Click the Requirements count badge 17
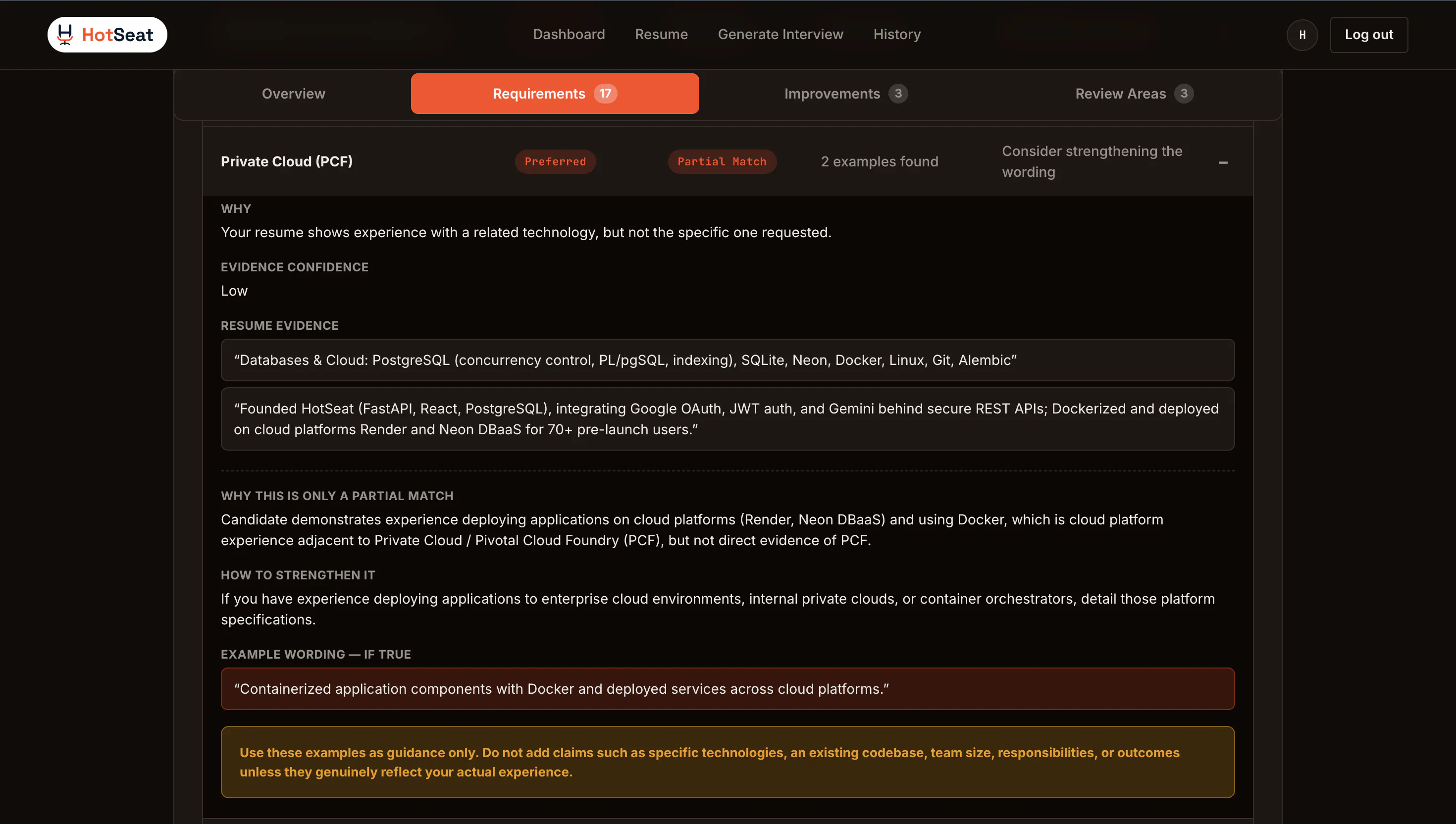This screenshot has width=1456, height=824. pos(605,94)
